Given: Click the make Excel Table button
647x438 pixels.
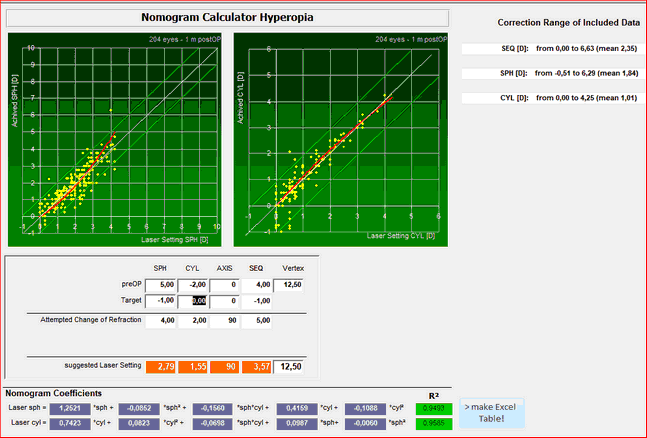Looking at the screenshot, I should coord(489,414).
